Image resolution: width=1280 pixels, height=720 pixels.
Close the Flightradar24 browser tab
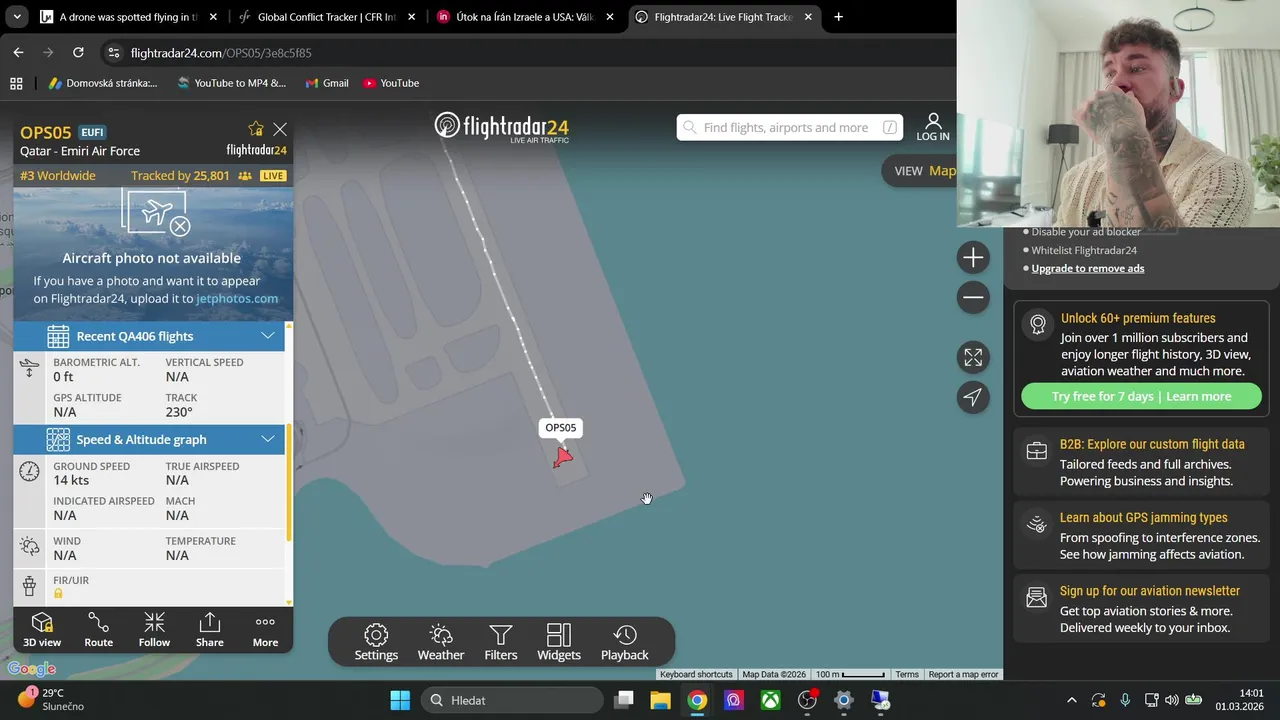(x=808, y=17)
